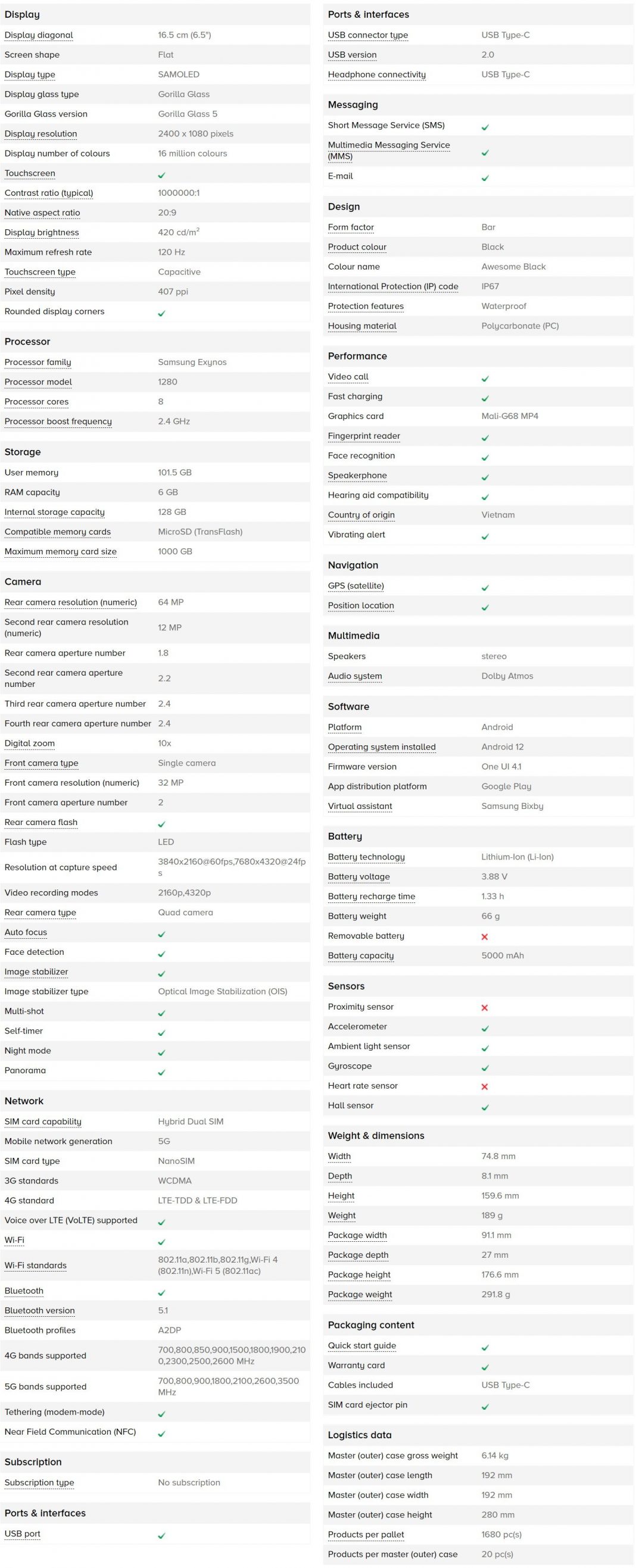This screenshot has height=1568, width=636.
Task: Click the Logistics data section heading
Action: 360,1435
